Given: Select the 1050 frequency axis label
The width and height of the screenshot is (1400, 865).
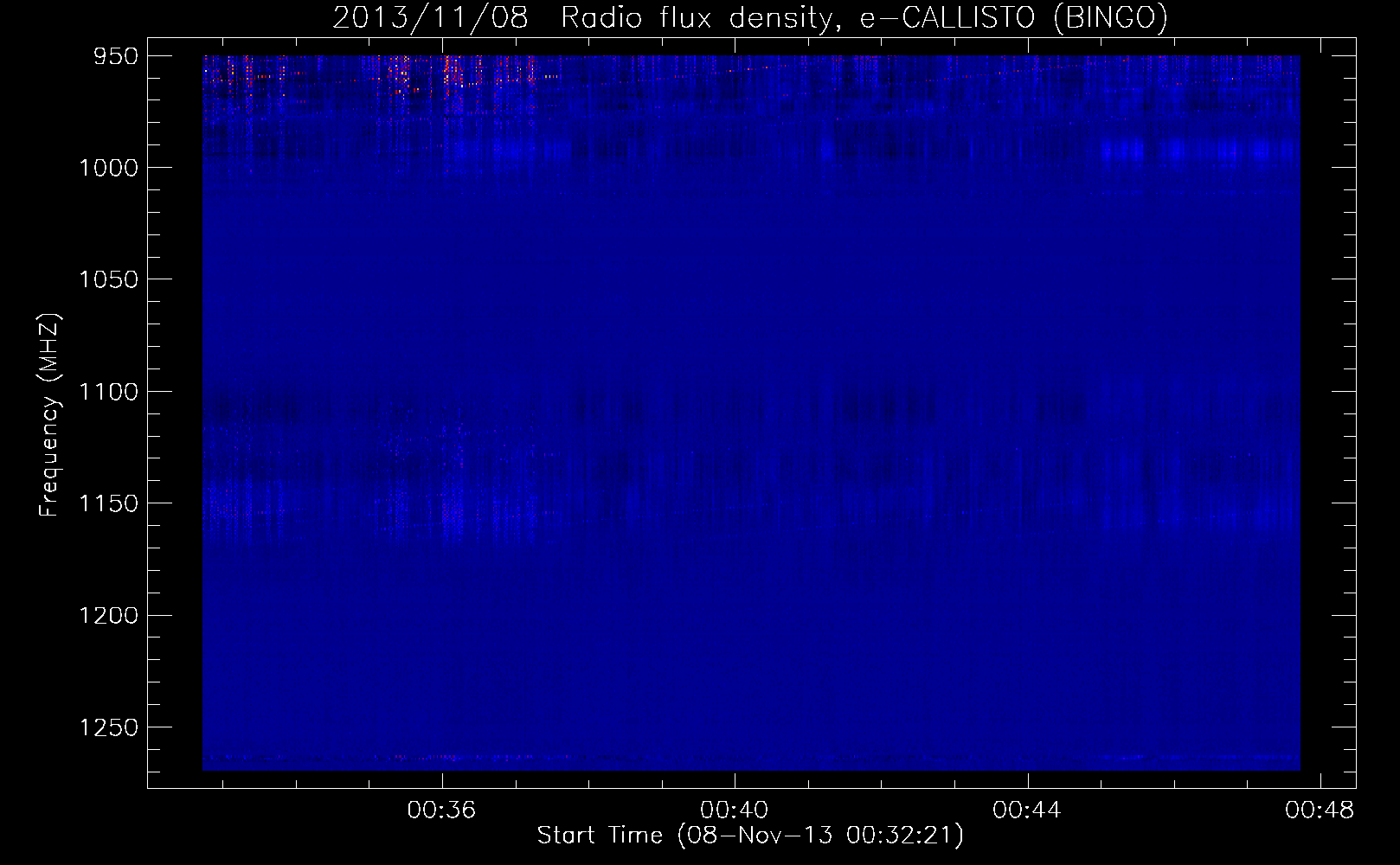Looking at the screenshot, I should [109, 279].
